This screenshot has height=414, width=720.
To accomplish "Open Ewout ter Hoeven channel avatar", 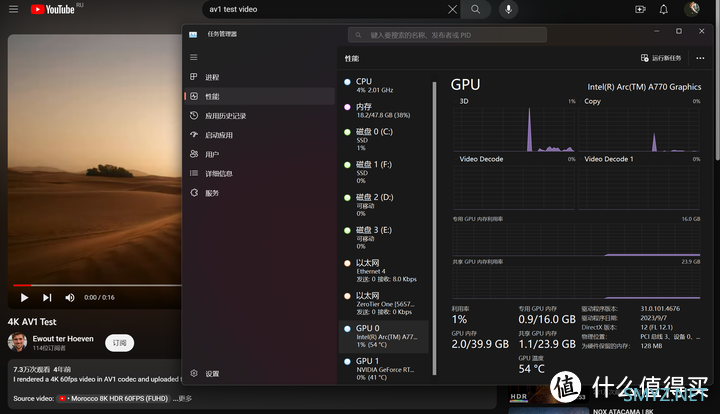I will [x=17, y=342].
